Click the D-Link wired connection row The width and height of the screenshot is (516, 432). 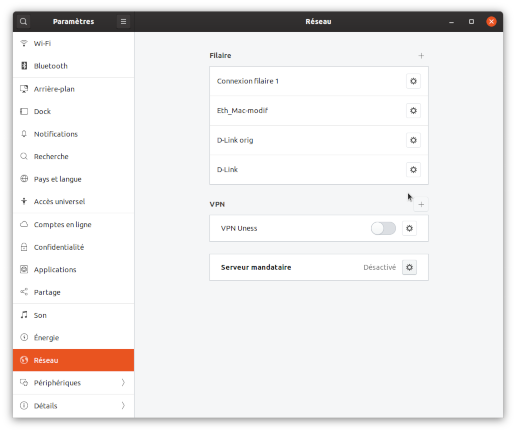[319, 170]
